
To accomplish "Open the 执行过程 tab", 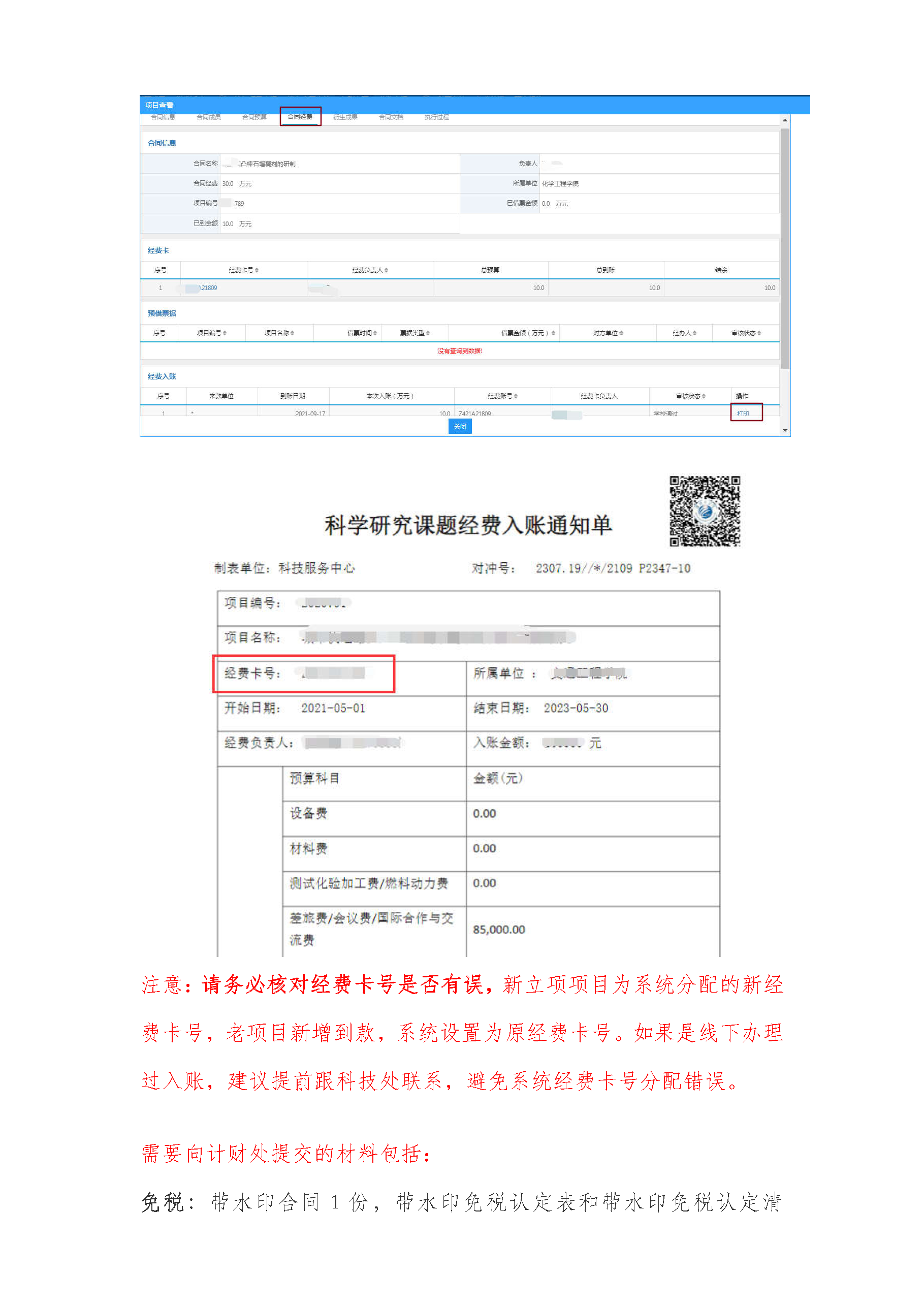I will [x=437, y=117].
